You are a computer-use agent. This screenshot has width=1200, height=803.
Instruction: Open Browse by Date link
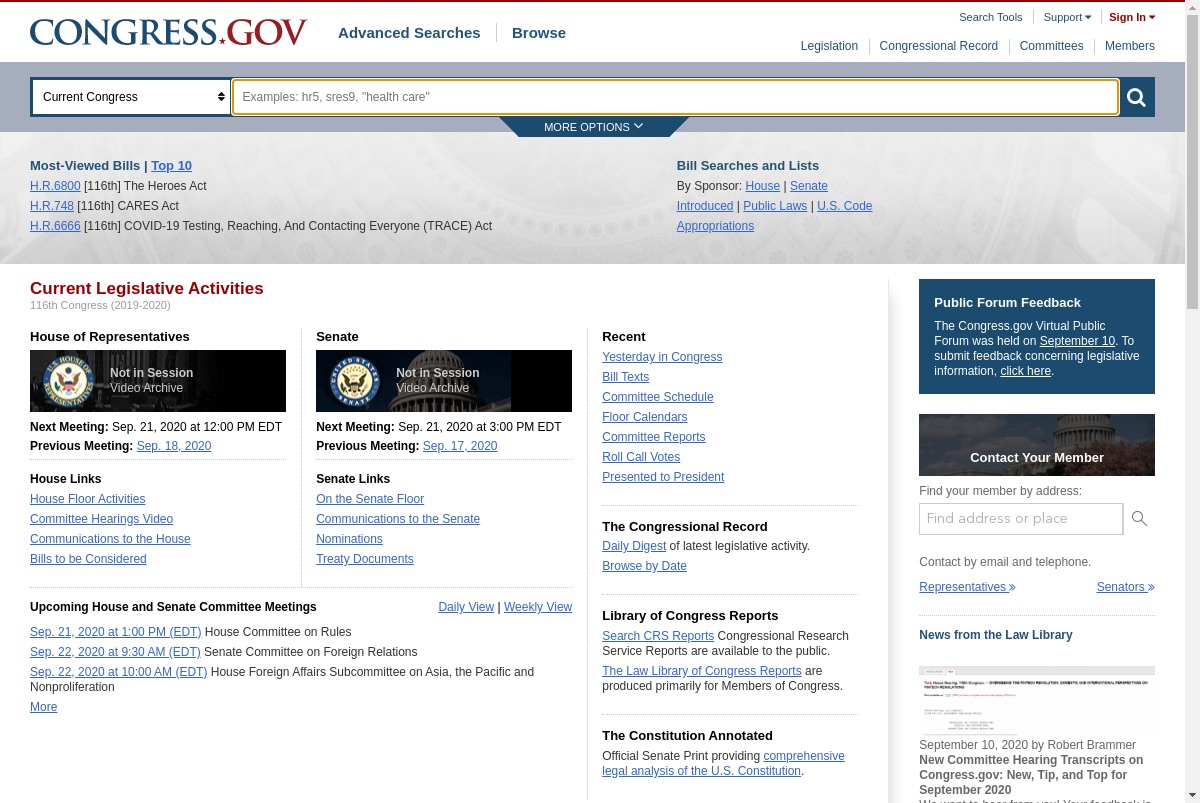644,566
